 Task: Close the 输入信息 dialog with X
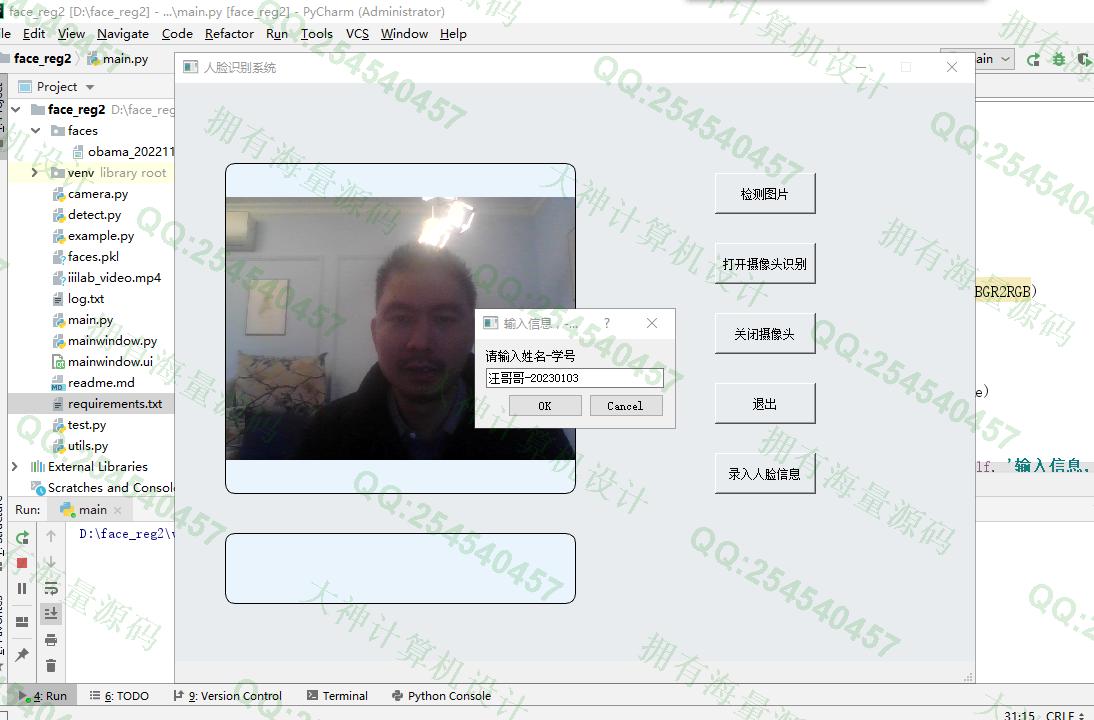(652, 323)
